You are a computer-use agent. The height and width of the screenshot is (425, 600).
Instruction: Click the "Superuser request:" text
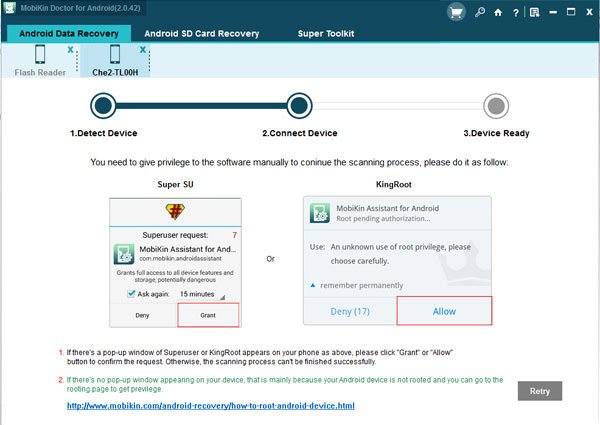point(175,235)
